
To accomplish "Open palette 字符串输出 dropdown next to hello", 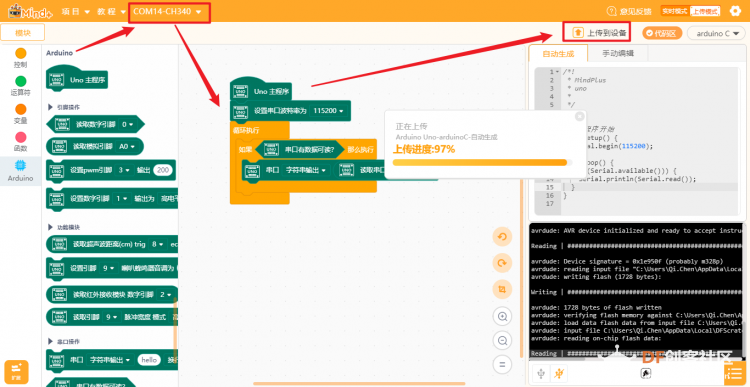I will [x=110, y=360].
